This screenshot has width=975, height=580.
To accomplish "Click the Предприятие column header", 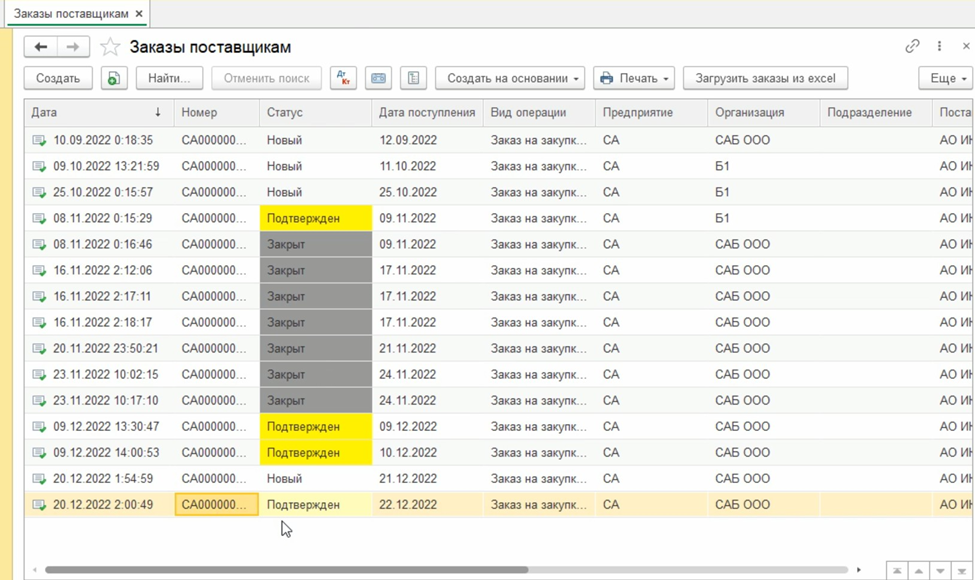I will tap(651, 113).
